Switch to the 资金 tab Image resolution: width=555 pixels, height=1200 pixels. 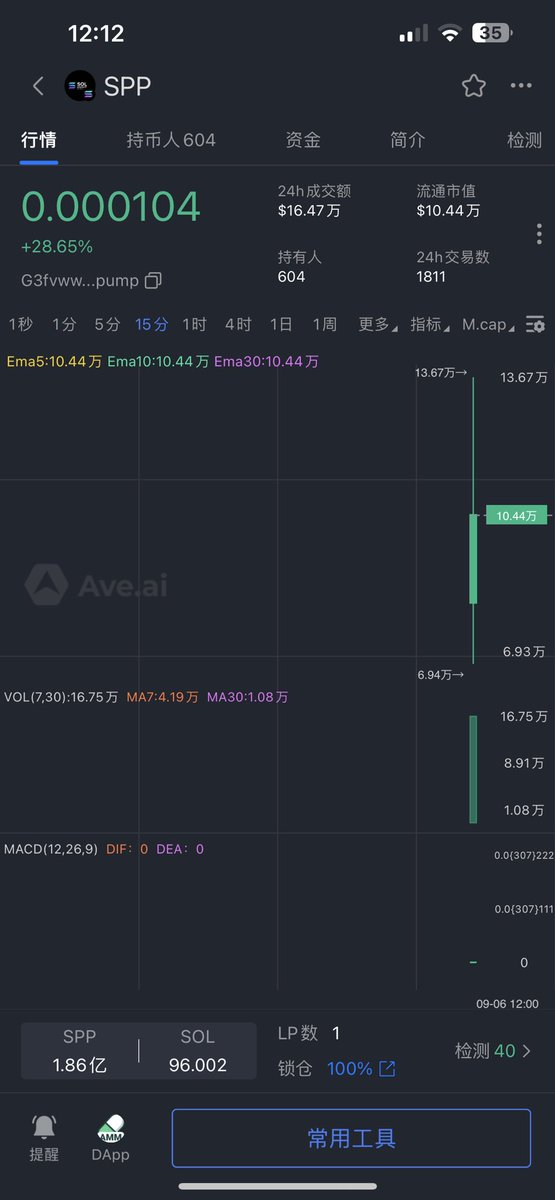[x=303, y=140]
